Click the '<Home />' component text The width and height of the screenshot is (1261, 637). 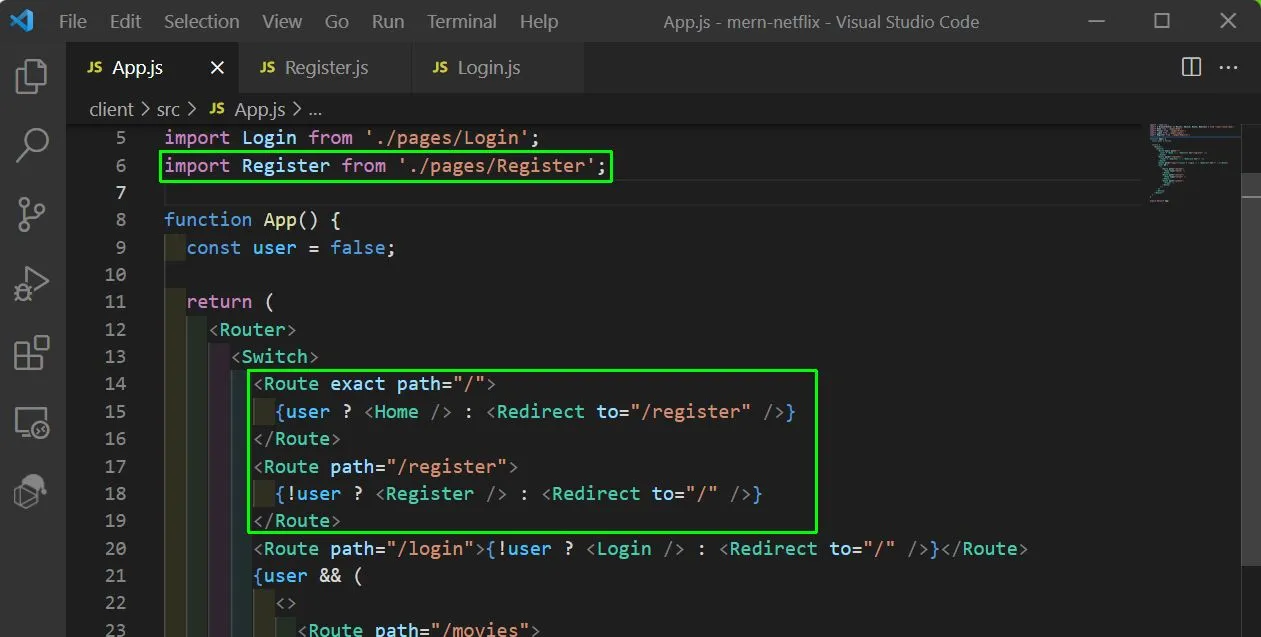(408, 411)
